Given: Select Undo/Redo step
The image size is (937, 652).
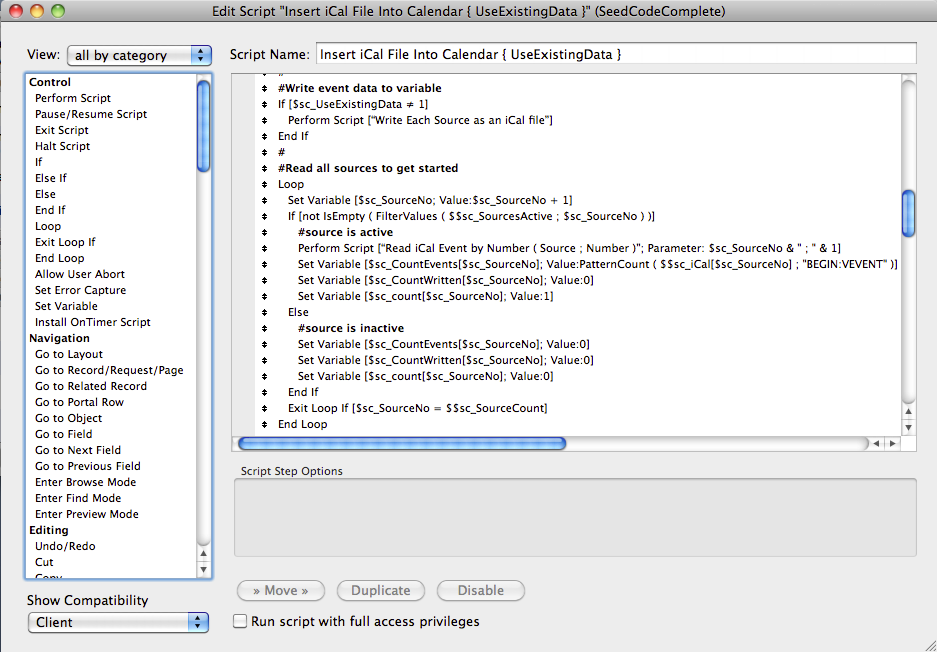Looking at the screenshot, I should (x=65, y=546).
